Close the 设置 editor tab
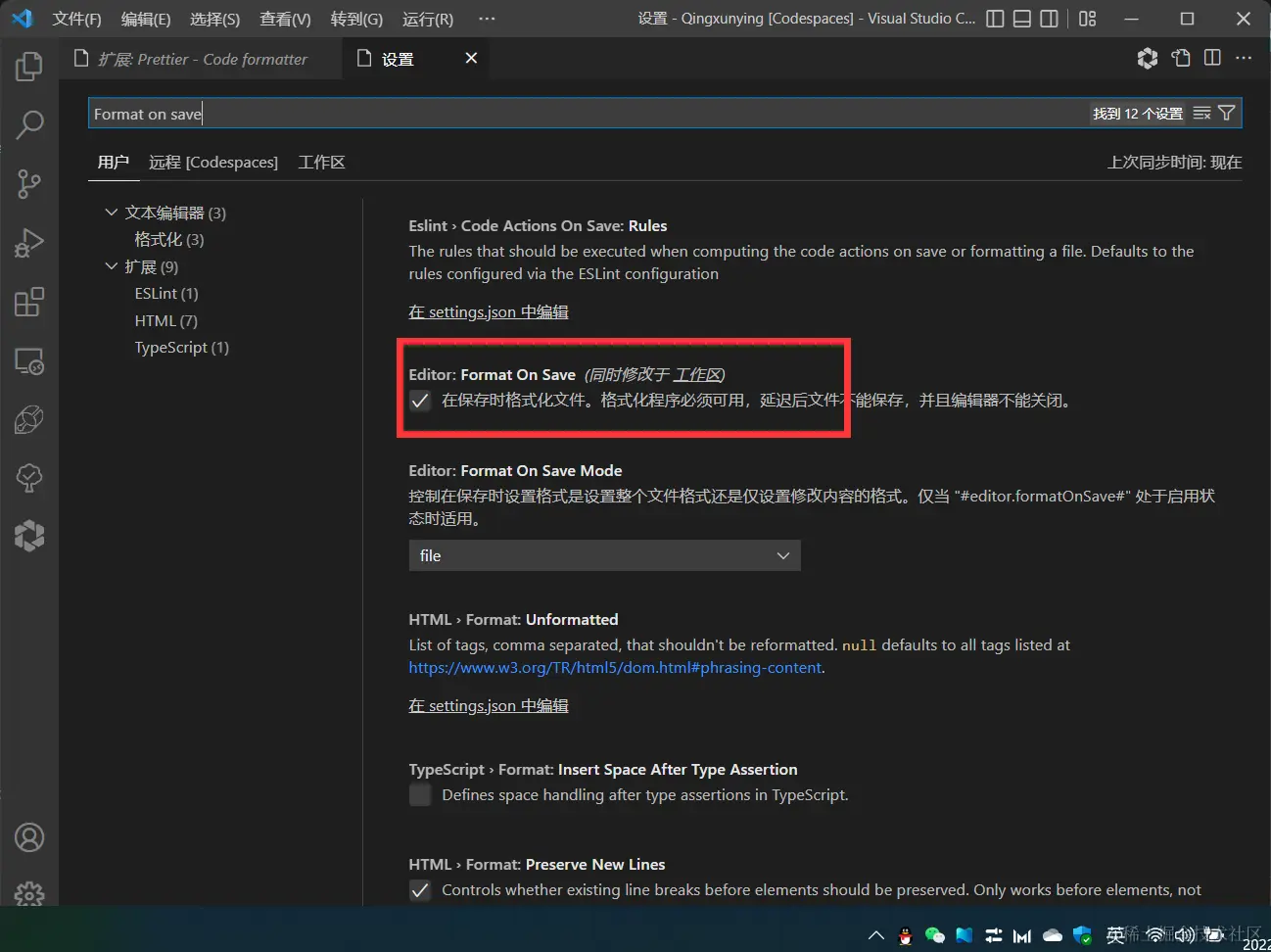The width and height of the screenshot is (1271, 952). (471, 59)
